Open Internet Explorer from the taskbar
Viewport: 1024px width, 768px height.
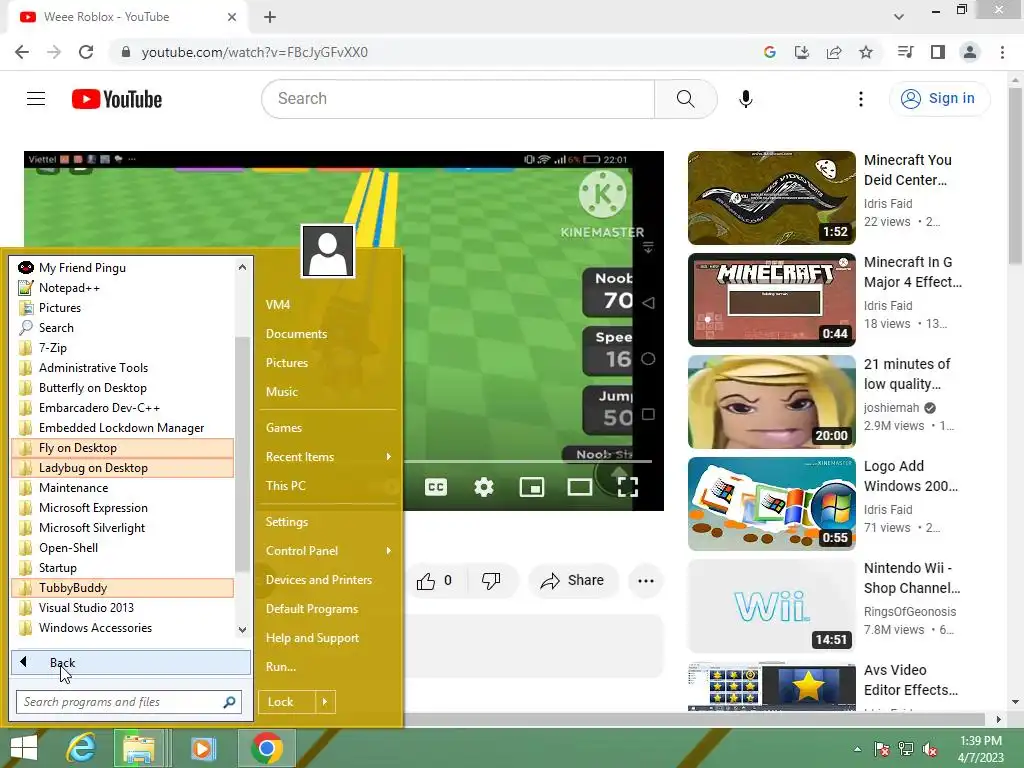click(x=81, y=748)
